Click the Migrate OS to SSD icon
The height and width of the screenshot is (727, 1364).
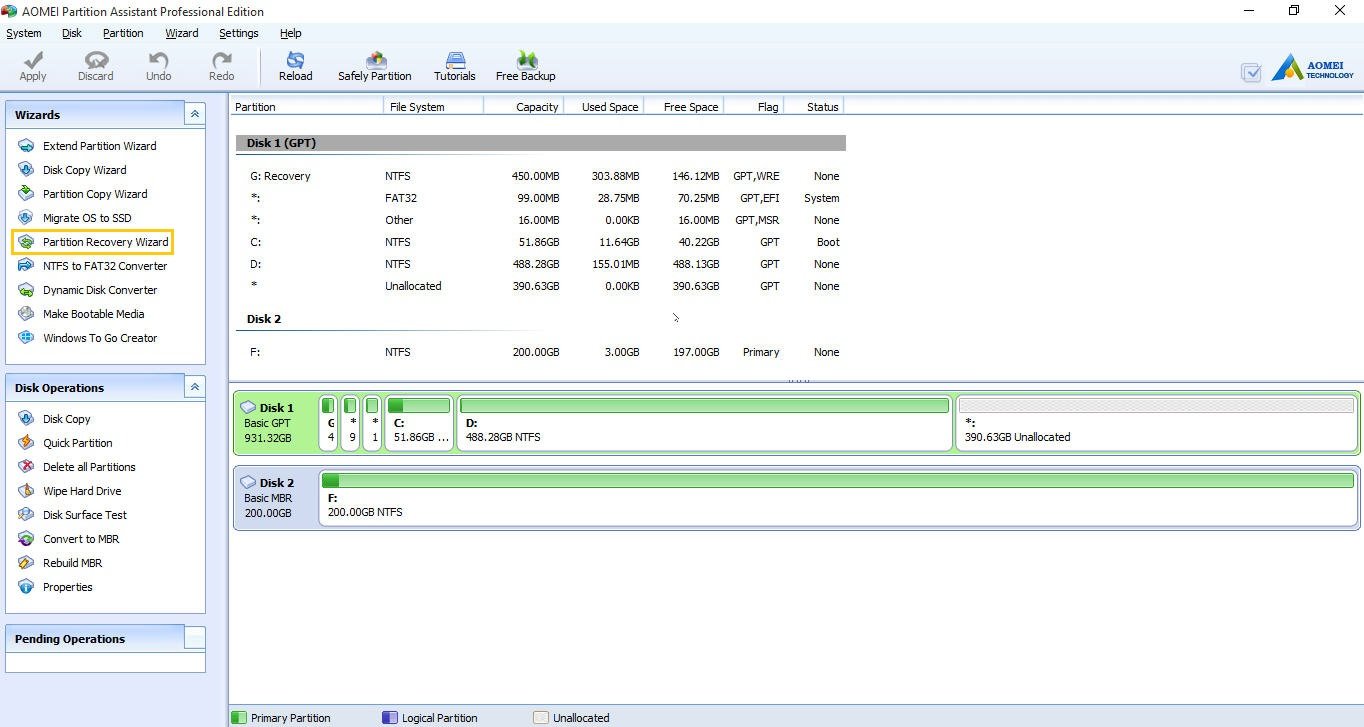[x=26, y=218]
